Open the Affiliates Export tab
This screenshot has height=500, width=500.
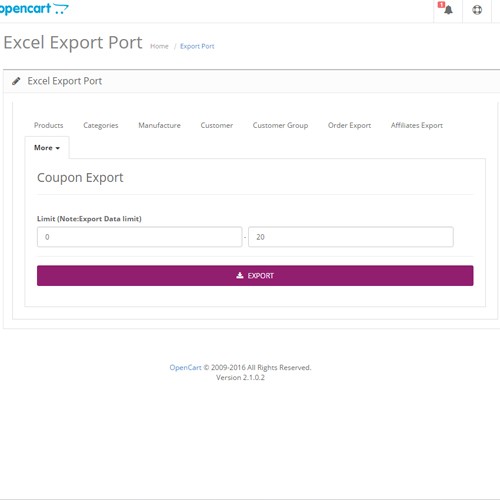click(417, 125)
